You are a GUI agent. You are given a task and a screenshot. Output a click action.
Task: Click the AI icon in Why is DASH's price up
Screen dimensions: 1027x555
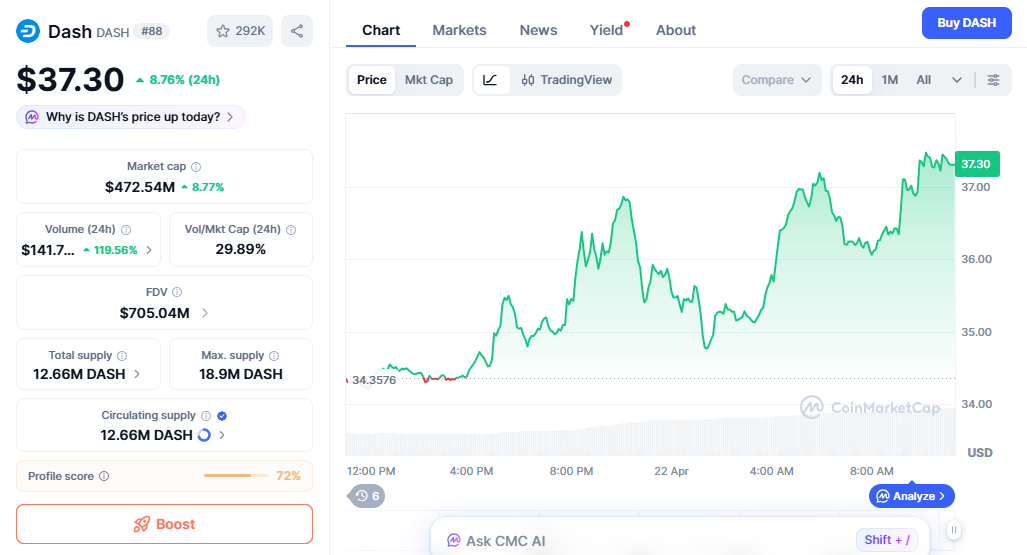tap(31, 117)
